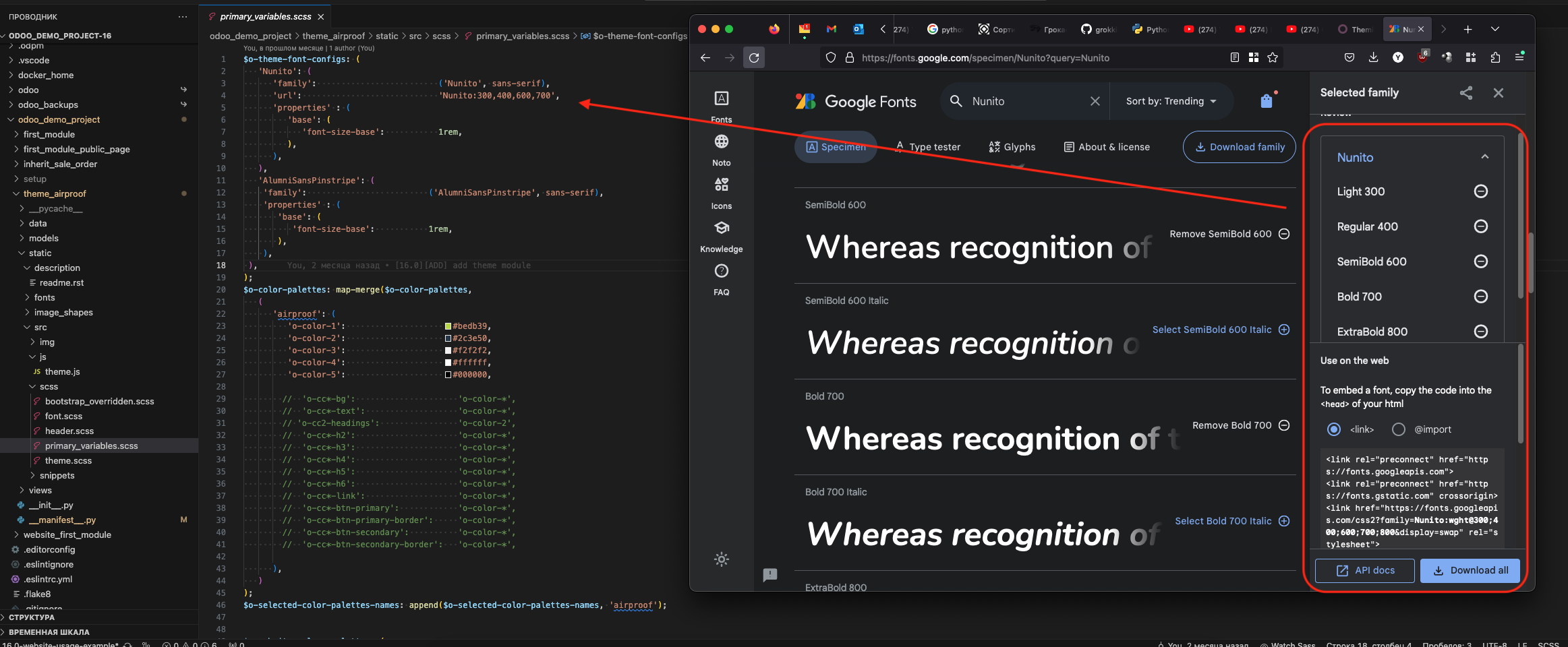Click the #f2f2f2 color swatch in code
The height and width of the screenshot is (647, 1568).
pos(448,350)
